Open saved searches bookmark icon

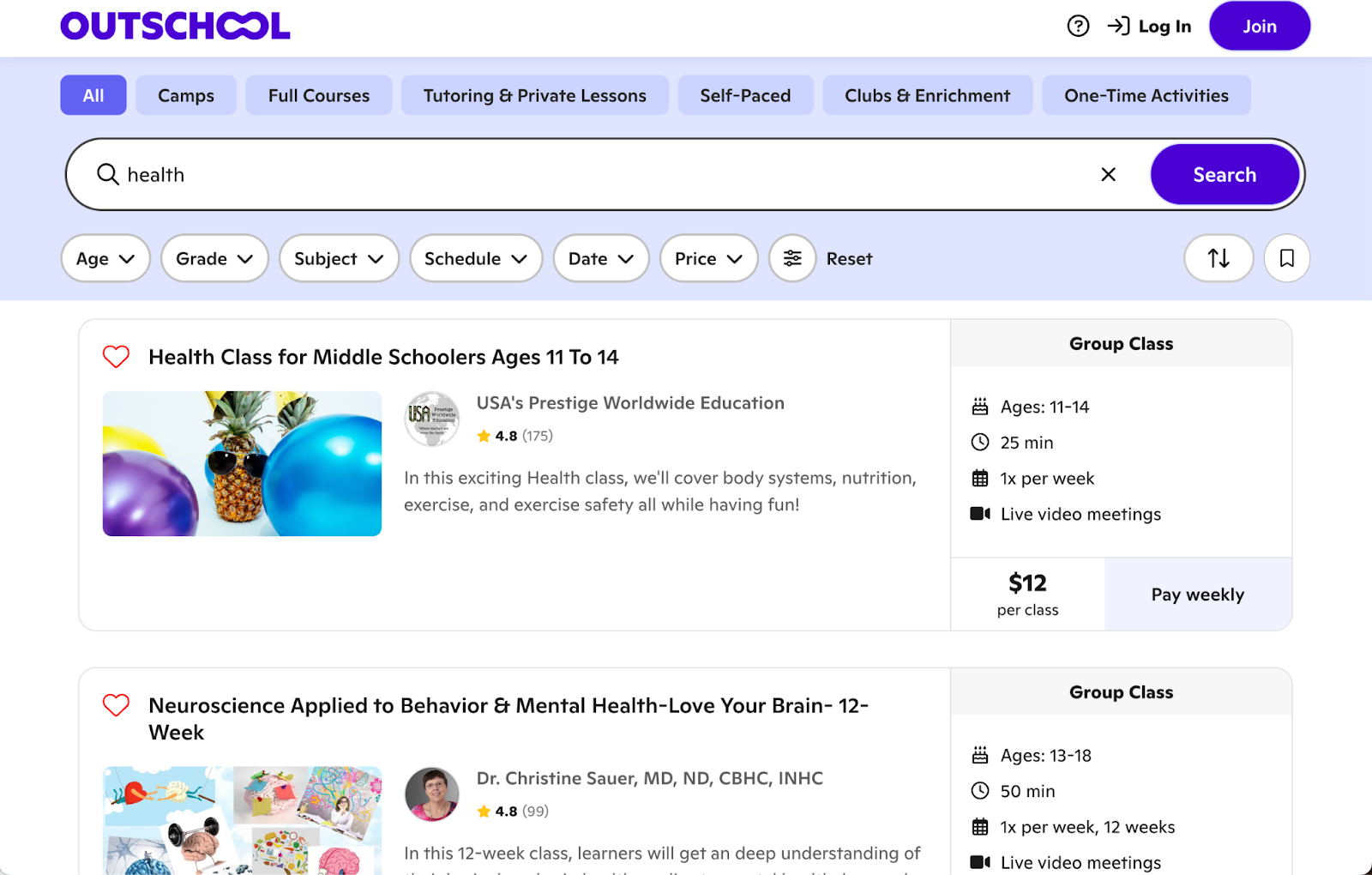click(x=1287, y=258)
